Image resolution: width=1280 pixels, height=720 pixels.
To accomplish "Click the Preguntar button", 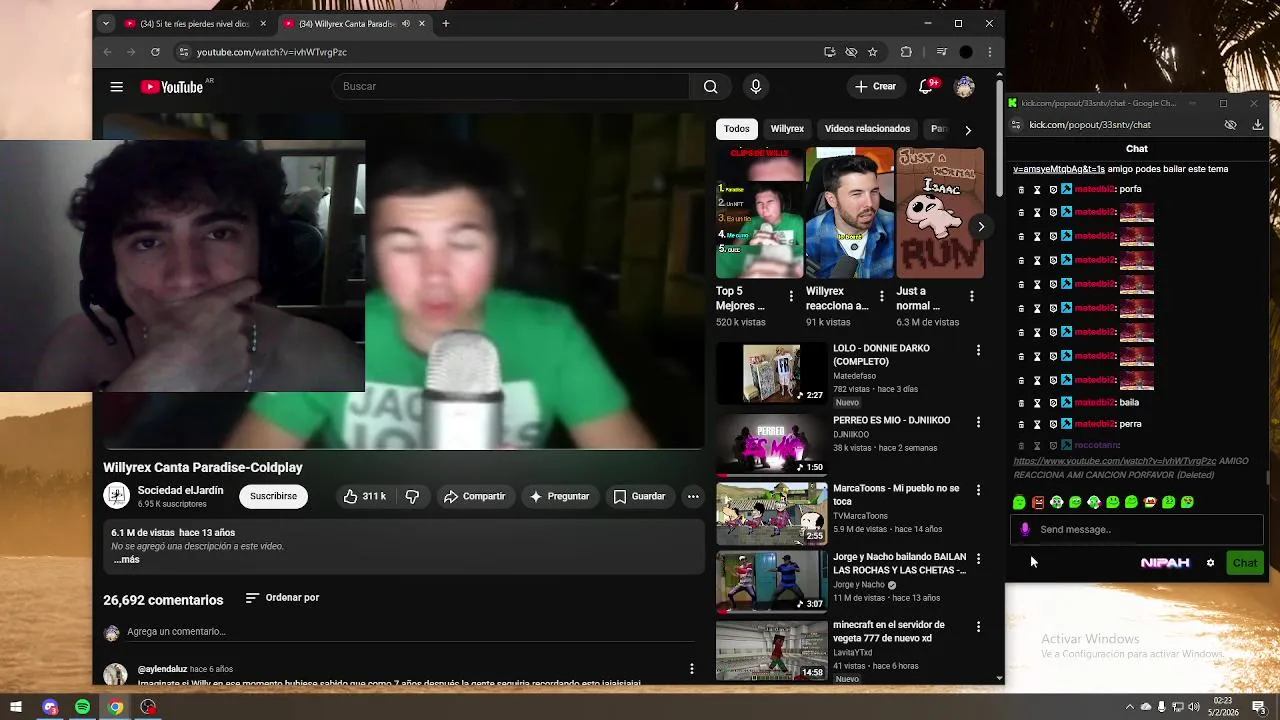I will [559, 496].
